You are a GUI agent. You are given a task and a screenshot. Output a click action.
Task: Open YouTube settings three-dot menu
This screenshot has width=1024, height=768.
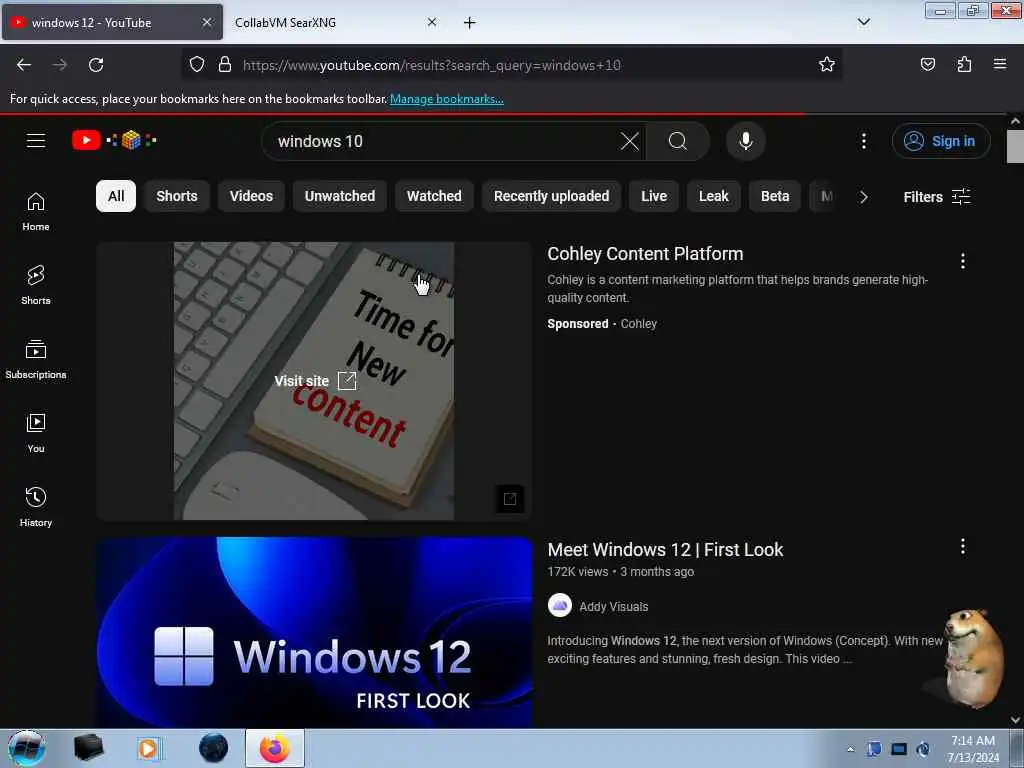point(863,141)
